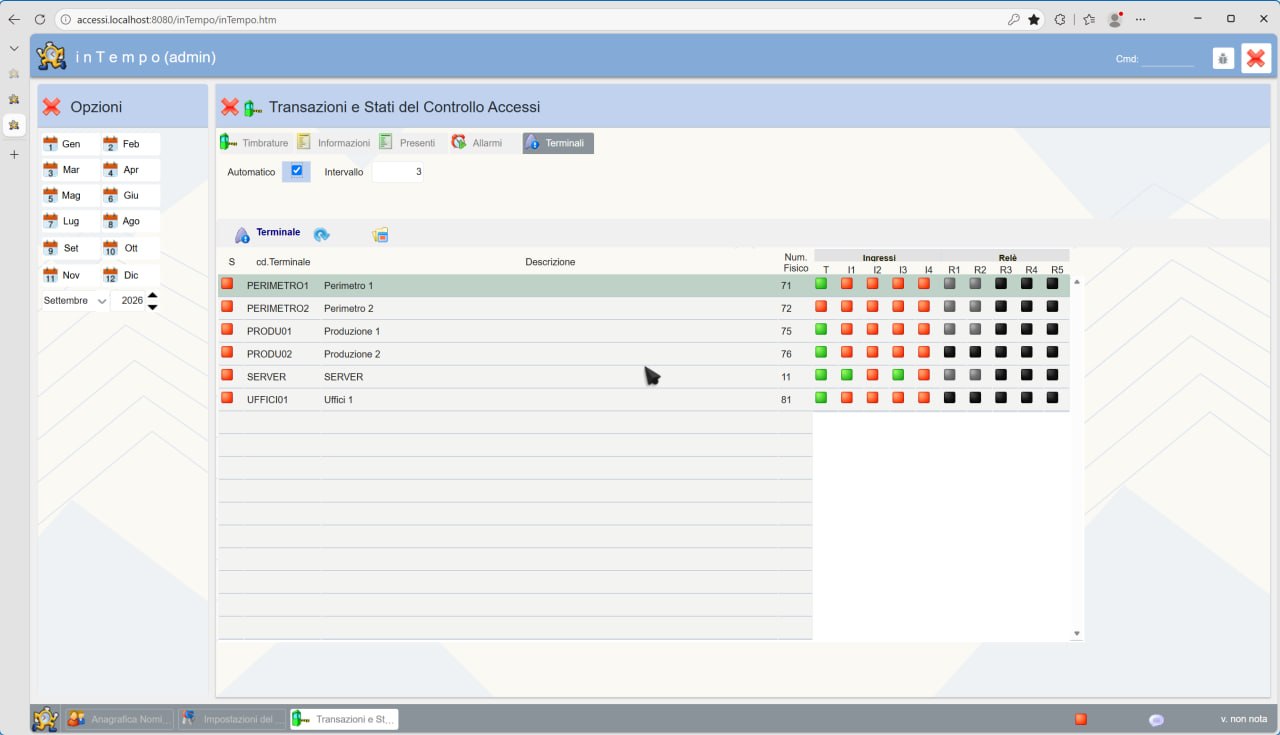
Task: Select Set month calendar icon
Action: pyautogui.click(x=51, y=248)
